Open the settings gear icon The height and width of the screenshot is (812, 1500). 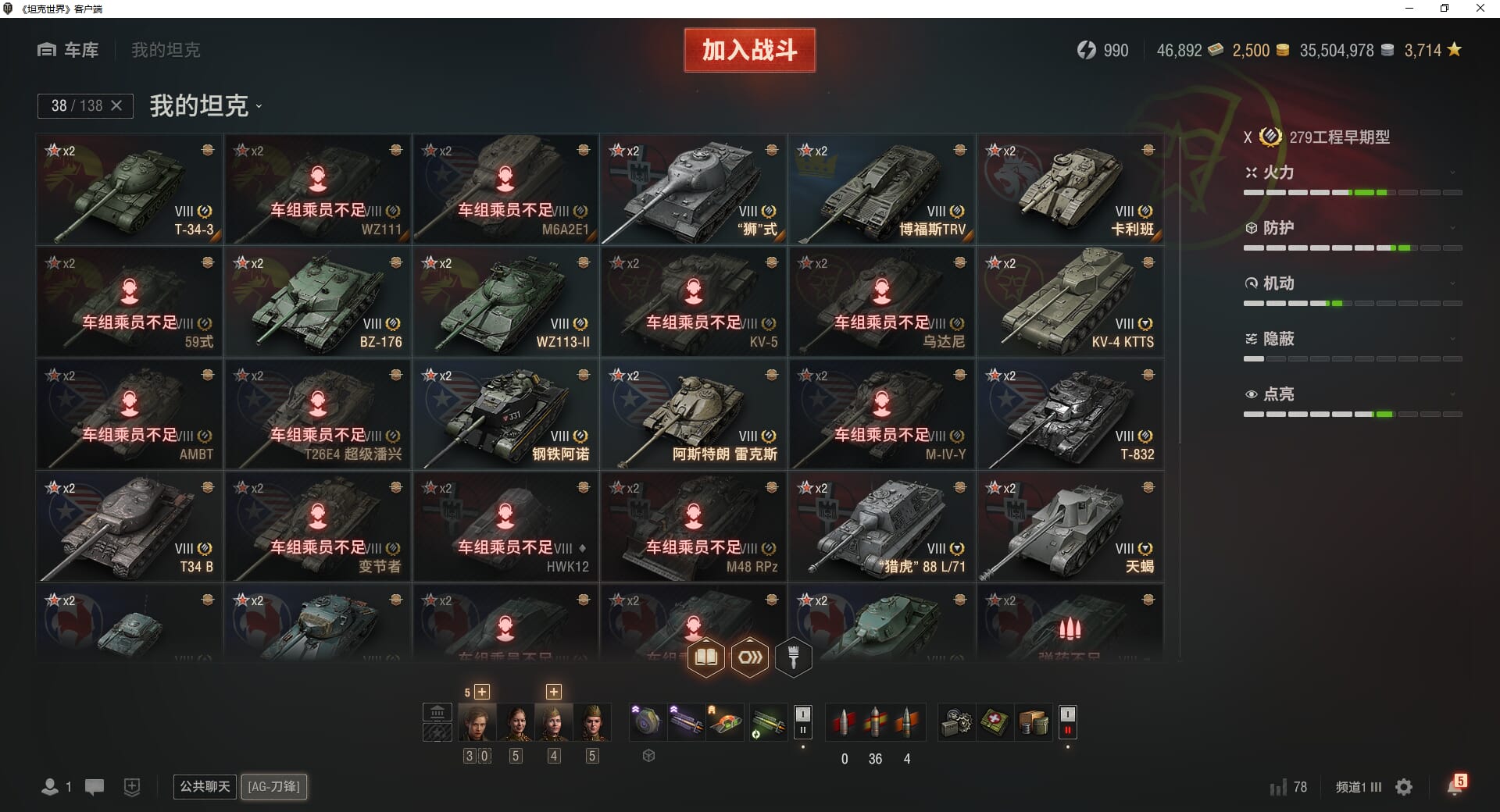(1404, 787)
